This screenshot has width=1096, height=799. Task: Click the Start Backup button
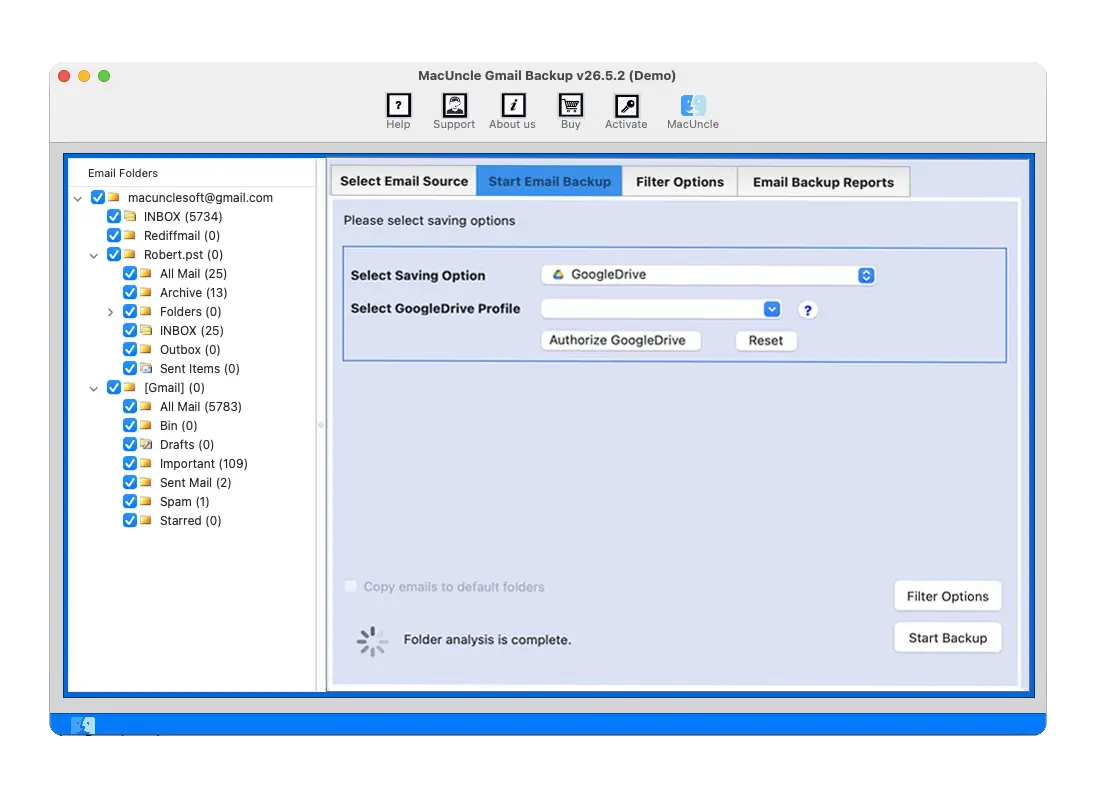948,638
